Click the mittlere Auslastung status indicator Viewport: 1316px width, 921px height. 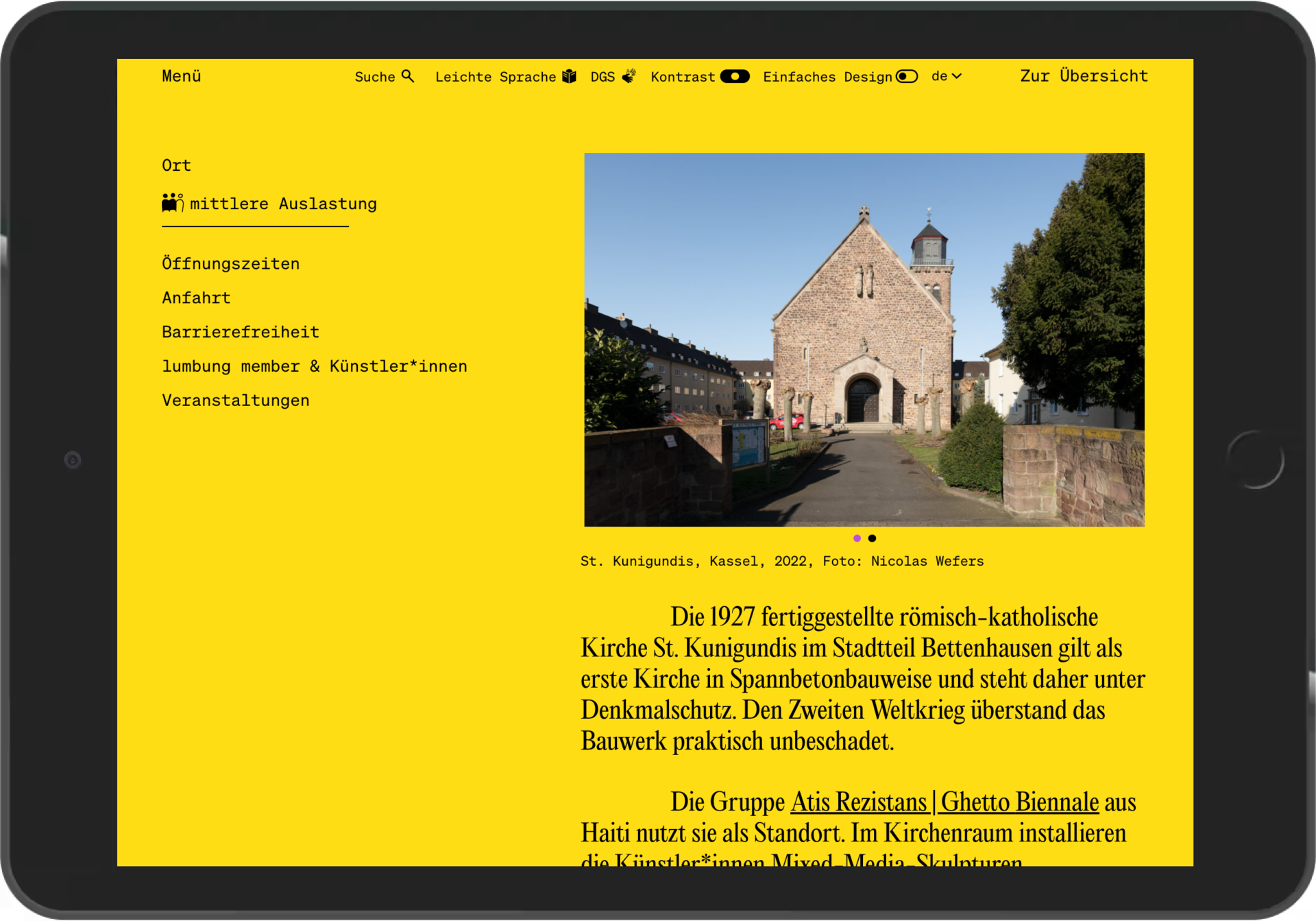tap(283, 203)
